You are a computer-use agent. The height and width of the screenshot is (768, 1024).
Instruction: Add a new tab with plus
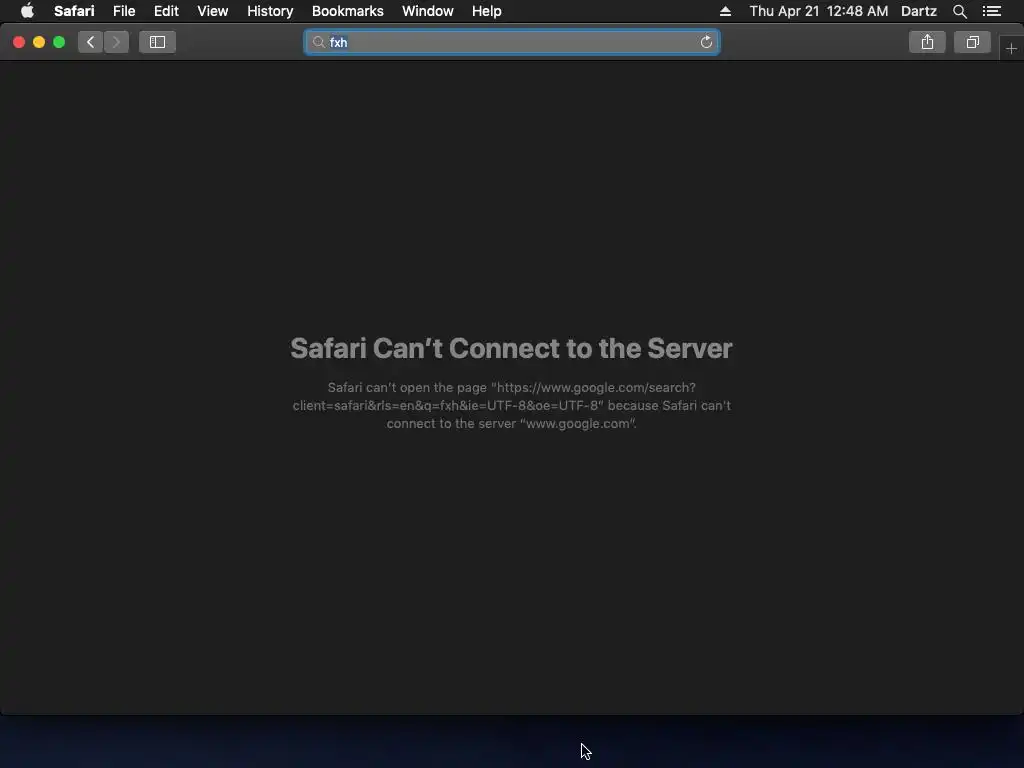[1011, 48]
